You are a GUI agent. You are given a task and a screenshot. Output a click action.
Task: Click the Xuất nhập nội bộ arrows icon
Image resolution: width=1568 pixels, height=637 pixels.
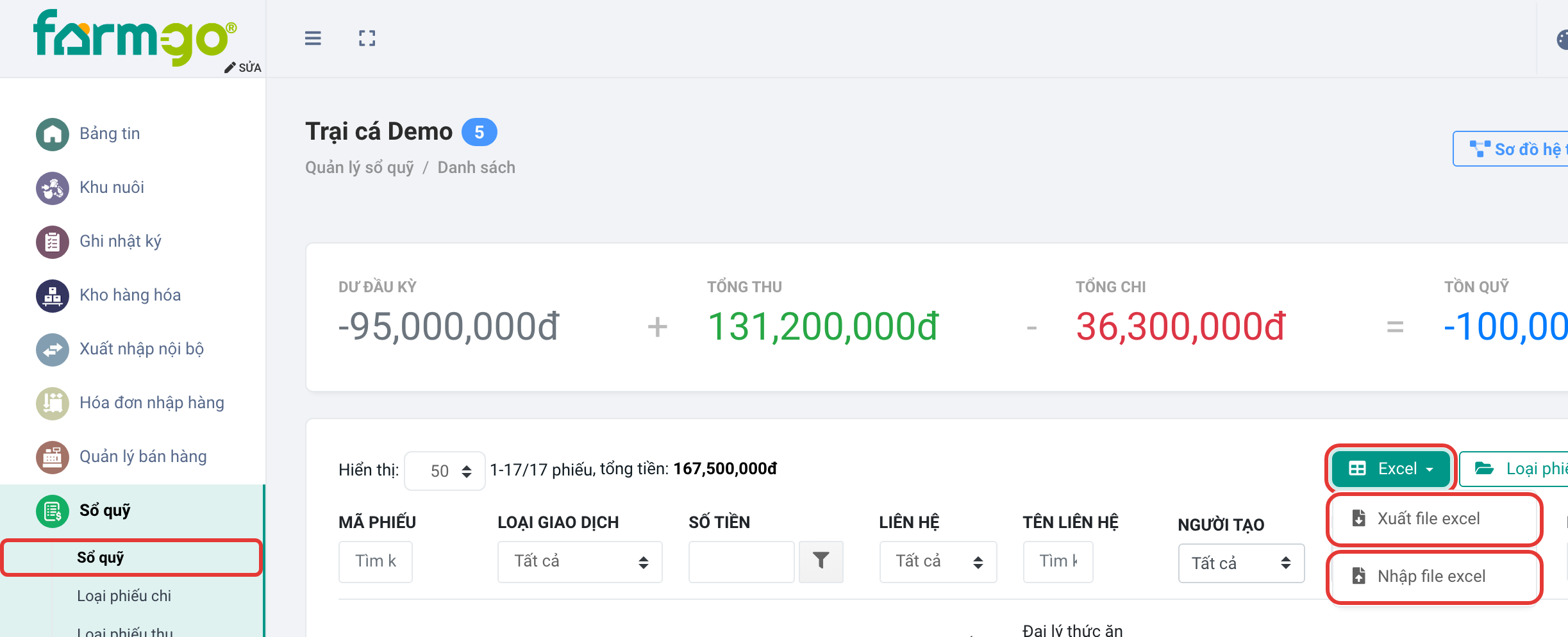pos(53,349)
